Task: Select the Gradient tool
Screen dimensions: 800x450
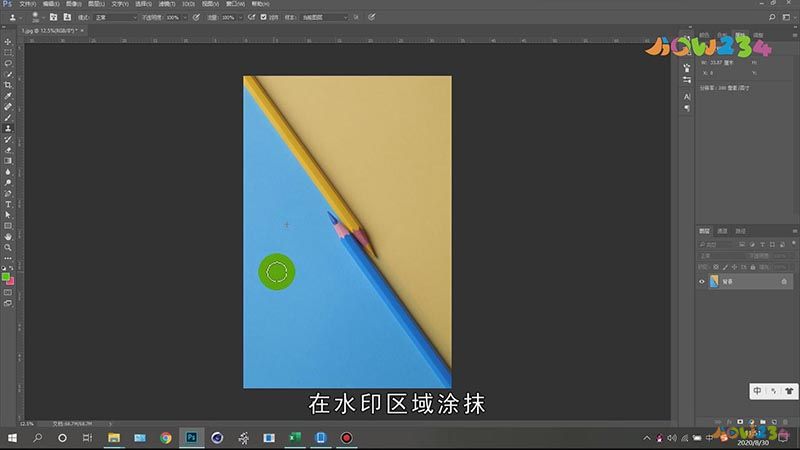Action: (8, 161)
